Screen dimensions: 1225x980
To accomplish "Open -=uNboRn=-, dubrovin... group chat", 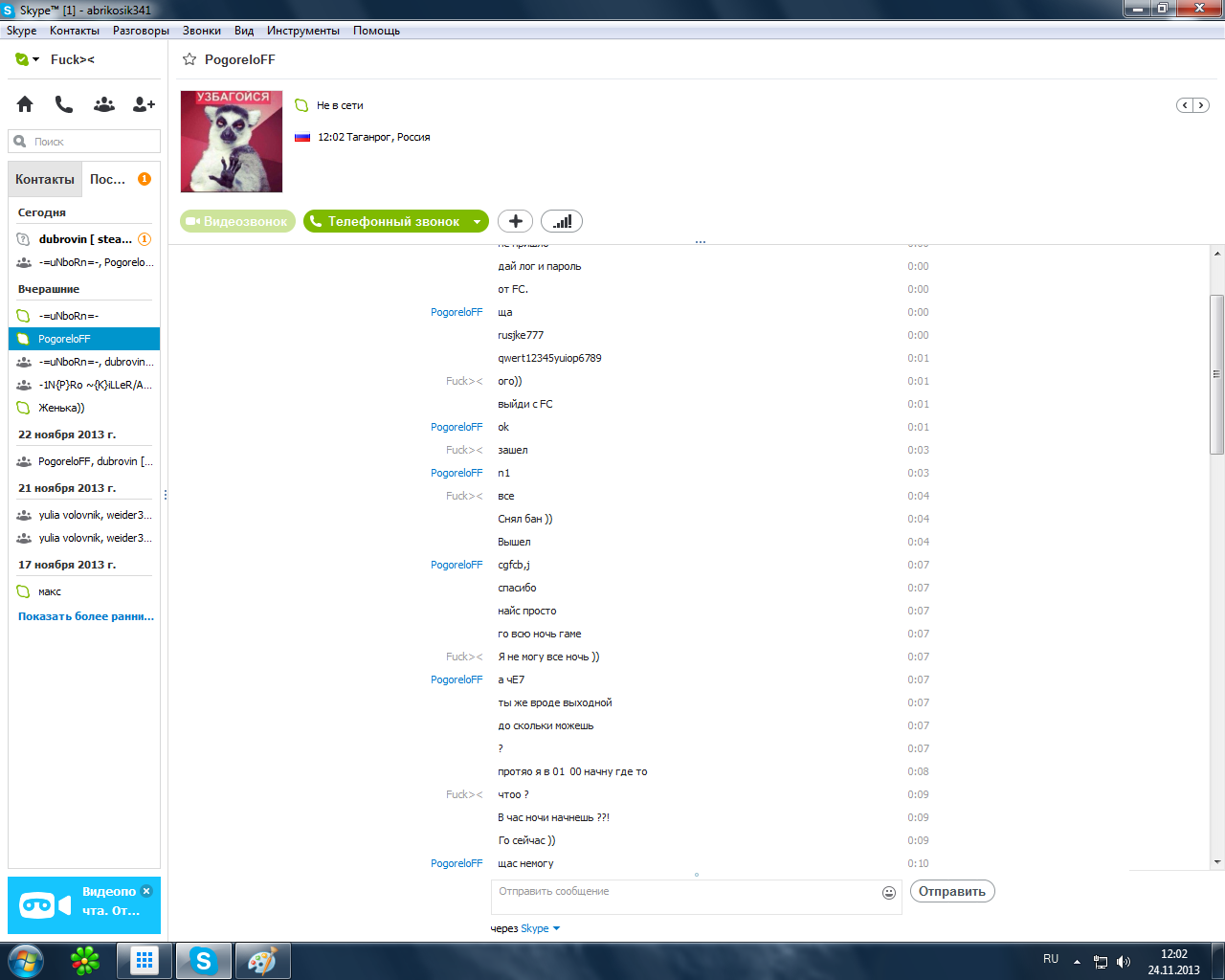I will pos(84,362).
